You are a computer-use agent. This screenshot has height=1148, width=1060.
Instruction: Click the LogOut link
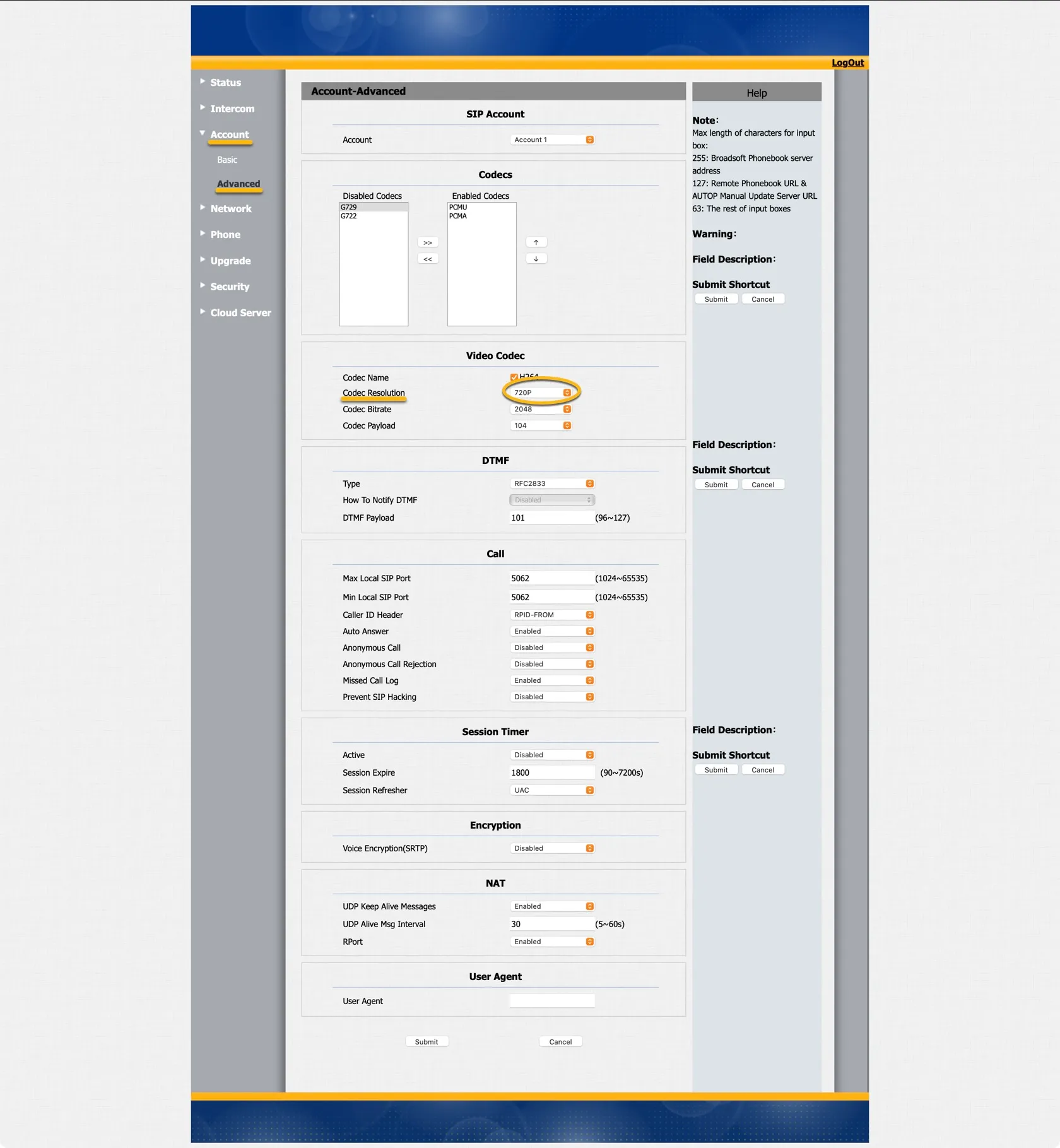click(847, 62)
